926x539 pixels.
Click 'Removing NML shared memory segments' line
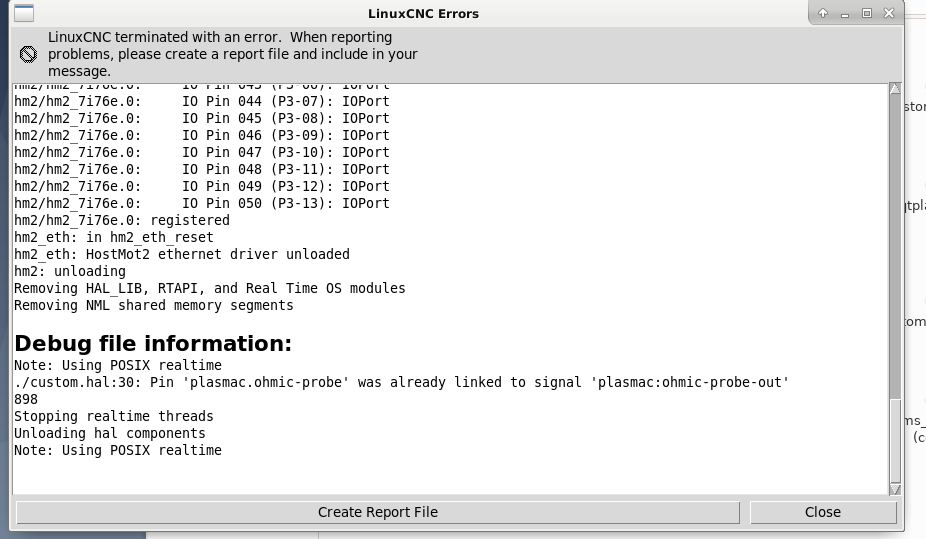coord(154,306)
